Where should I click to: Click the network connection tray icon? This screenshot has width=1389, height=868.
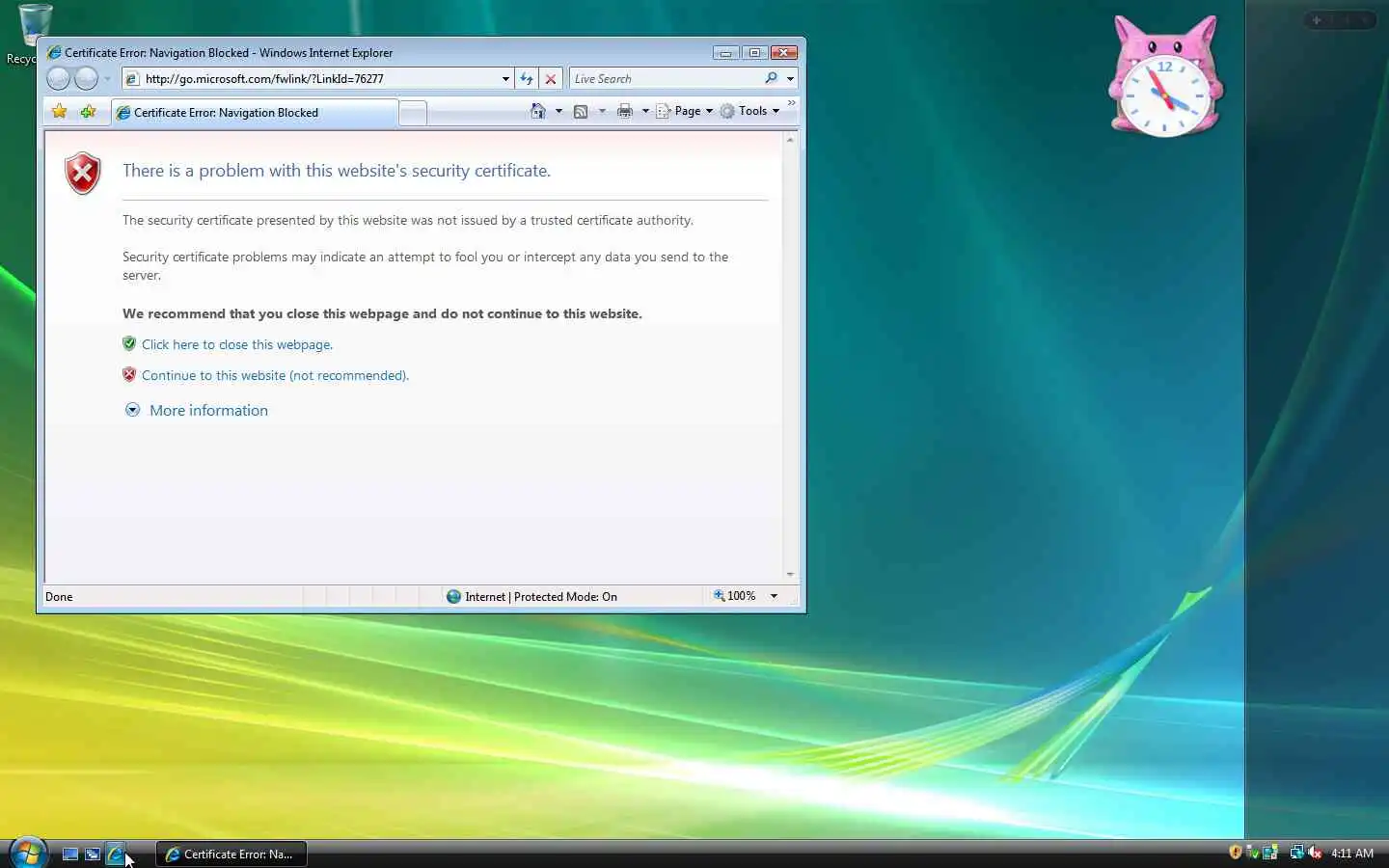[1296, 853]
